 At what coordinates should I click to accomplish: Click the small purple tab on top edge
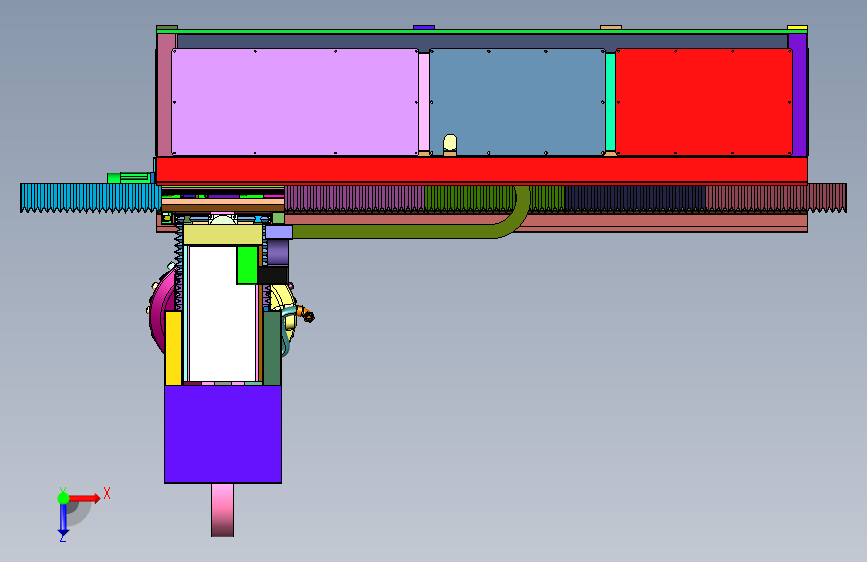click(424, 27)
